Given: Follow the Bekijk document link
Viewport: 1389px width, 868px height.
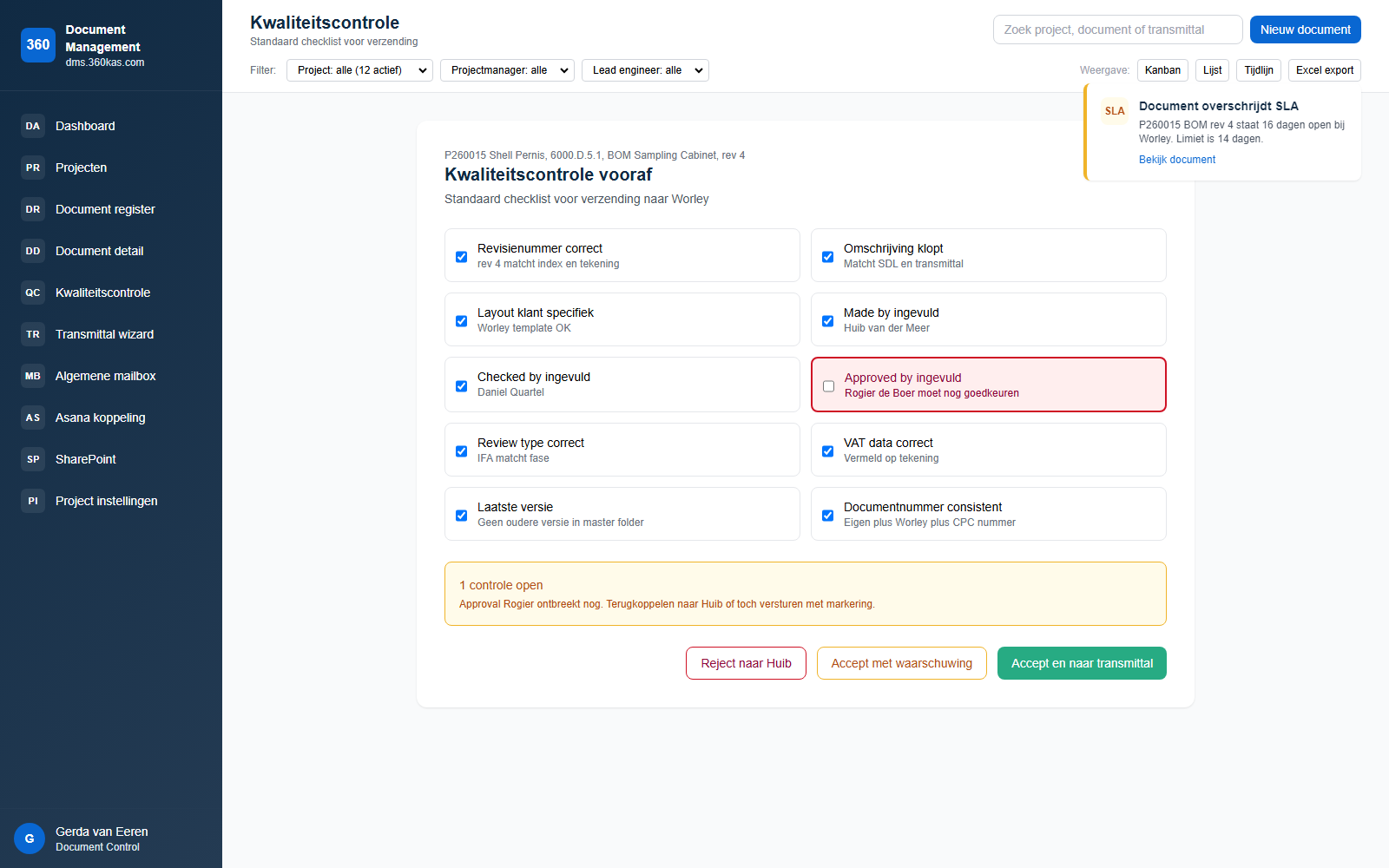Looking at the screenshot, I should 1177,160.
